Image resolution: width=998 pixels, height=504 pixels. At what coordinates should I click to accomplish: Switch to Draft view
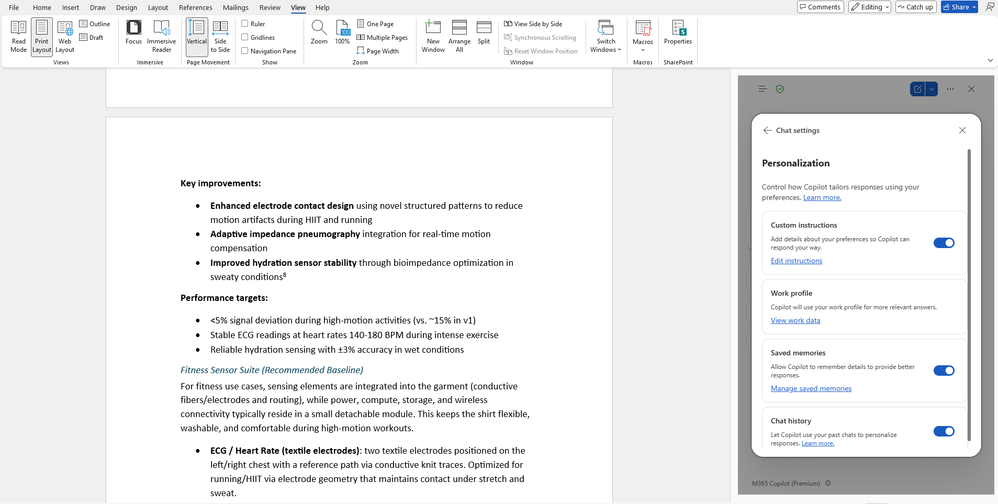click(92, 38)
